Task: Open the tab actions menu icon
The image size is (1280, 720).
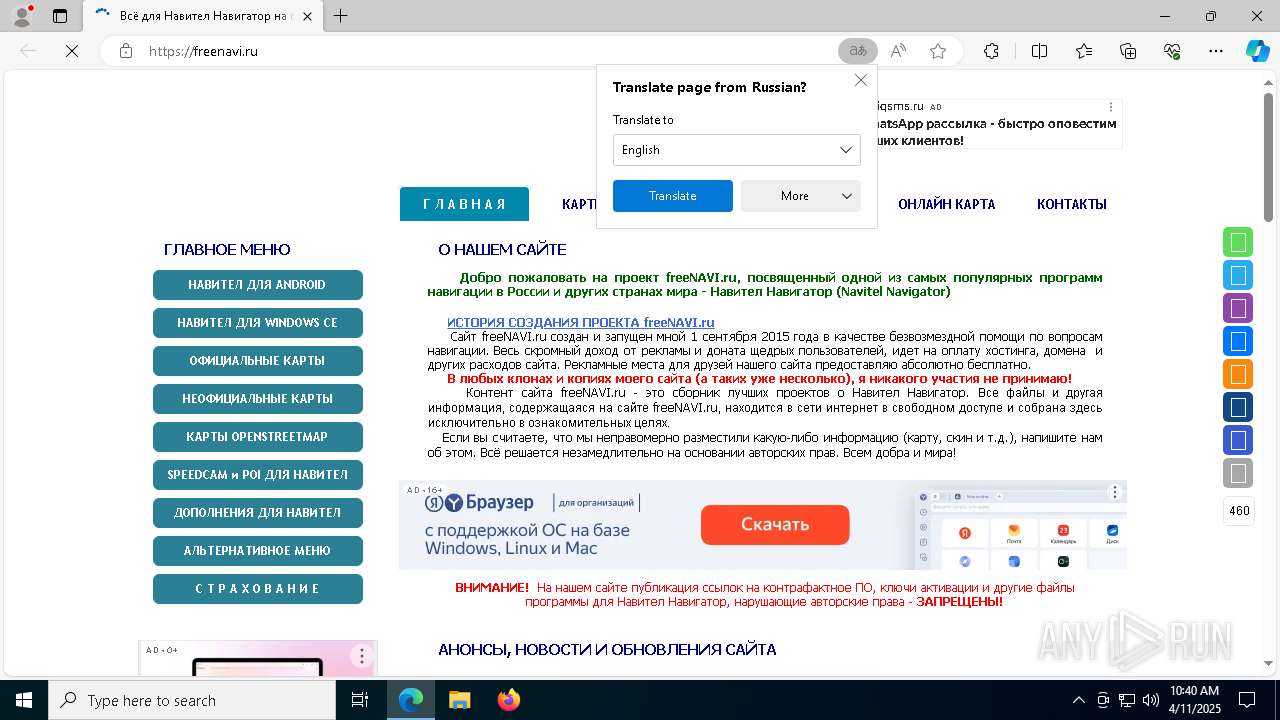Action: click(60, 16)
